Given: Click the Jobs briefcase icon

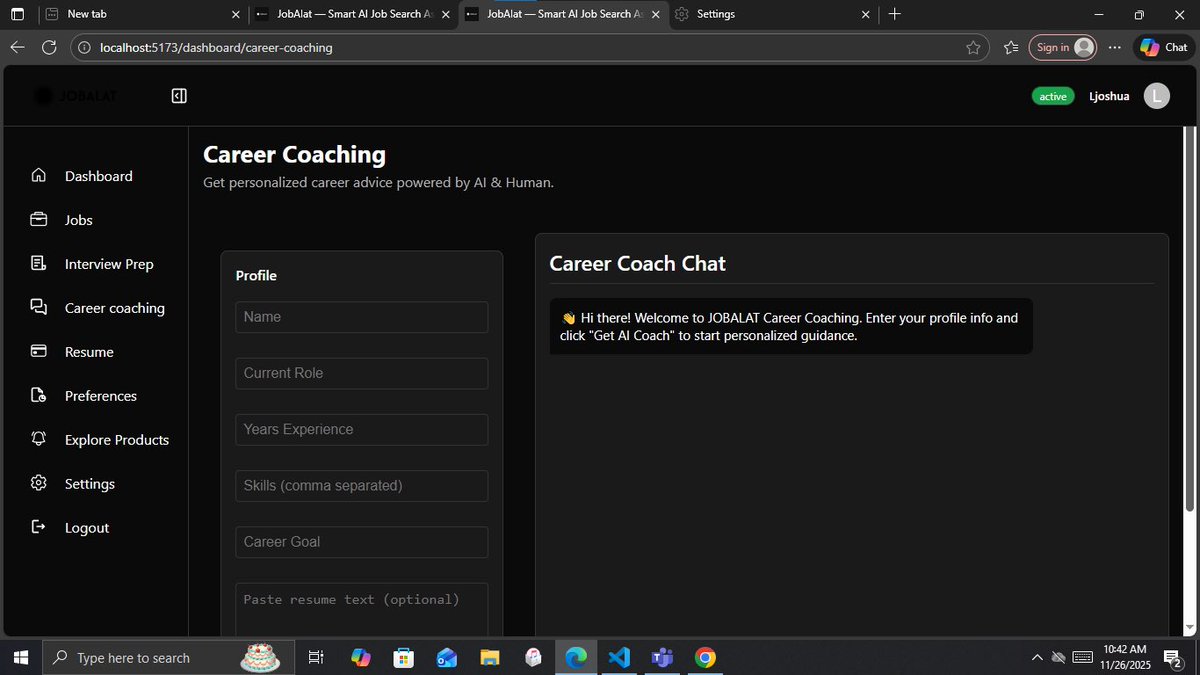Looking at the screenshot, I should pos(39,219).
